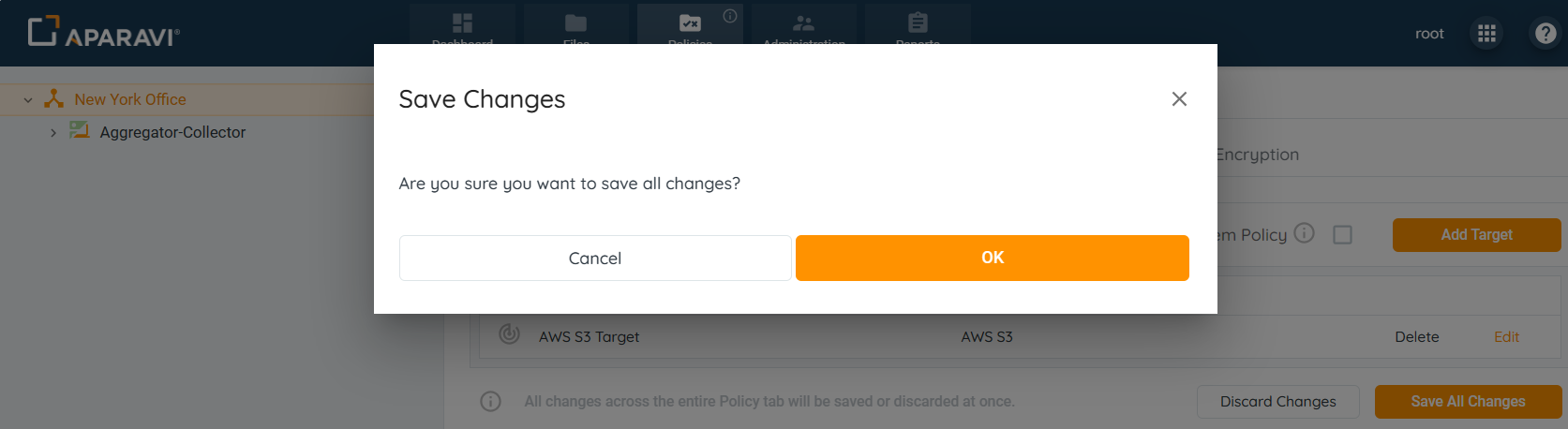This screenshot has width=1568, height=429.
Task: Click the Policies icon in navigation
Action: coord(690,23)
